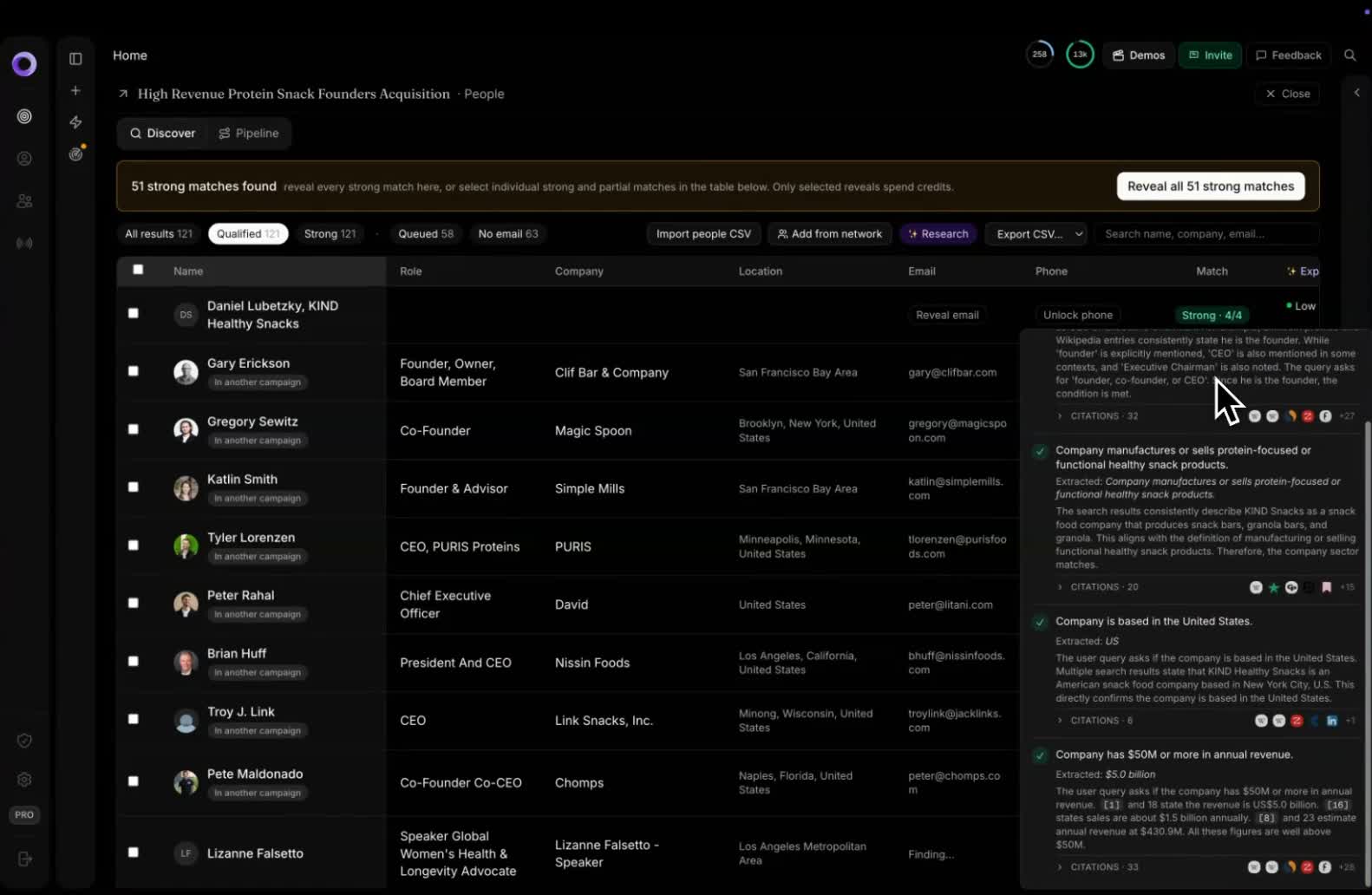Select the Queued 58 filter
Screen dimensions: 1372x895
pos(426,234)
